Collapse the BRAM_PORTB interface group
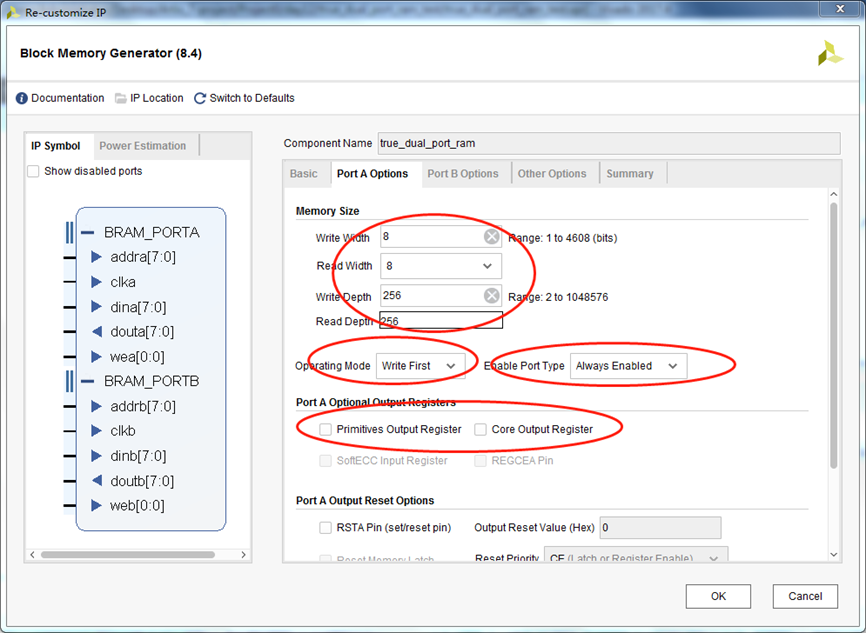 click(x=87, y=381)
